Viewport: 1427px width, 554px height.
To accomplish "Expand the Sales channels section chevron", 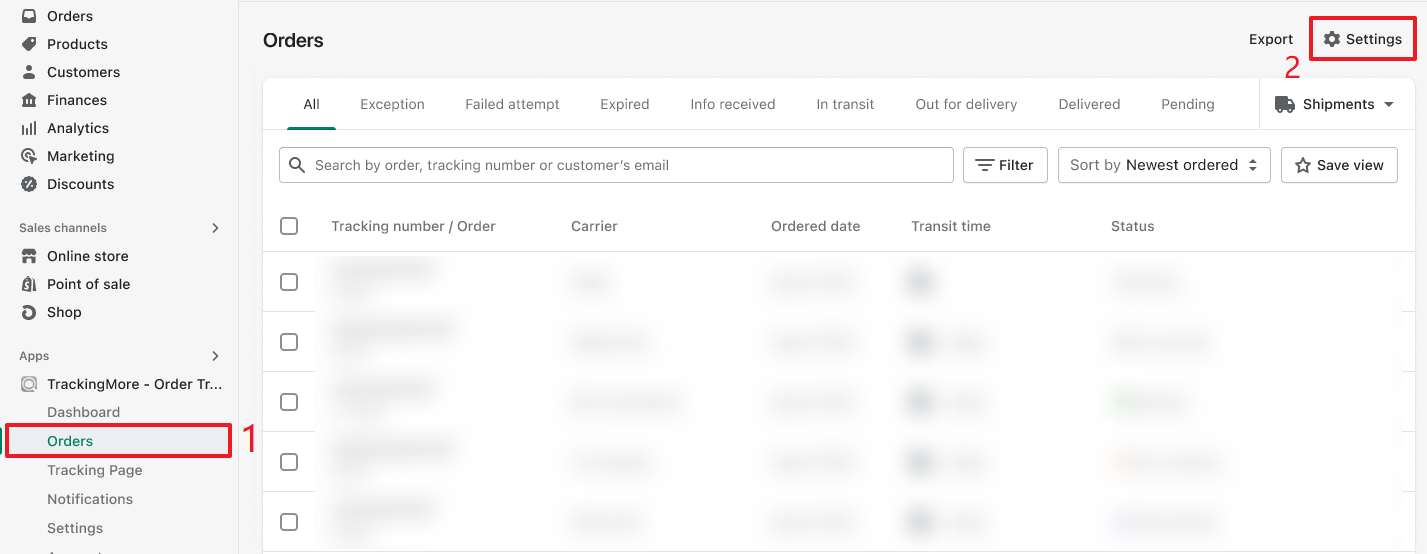I will point(215,228).
